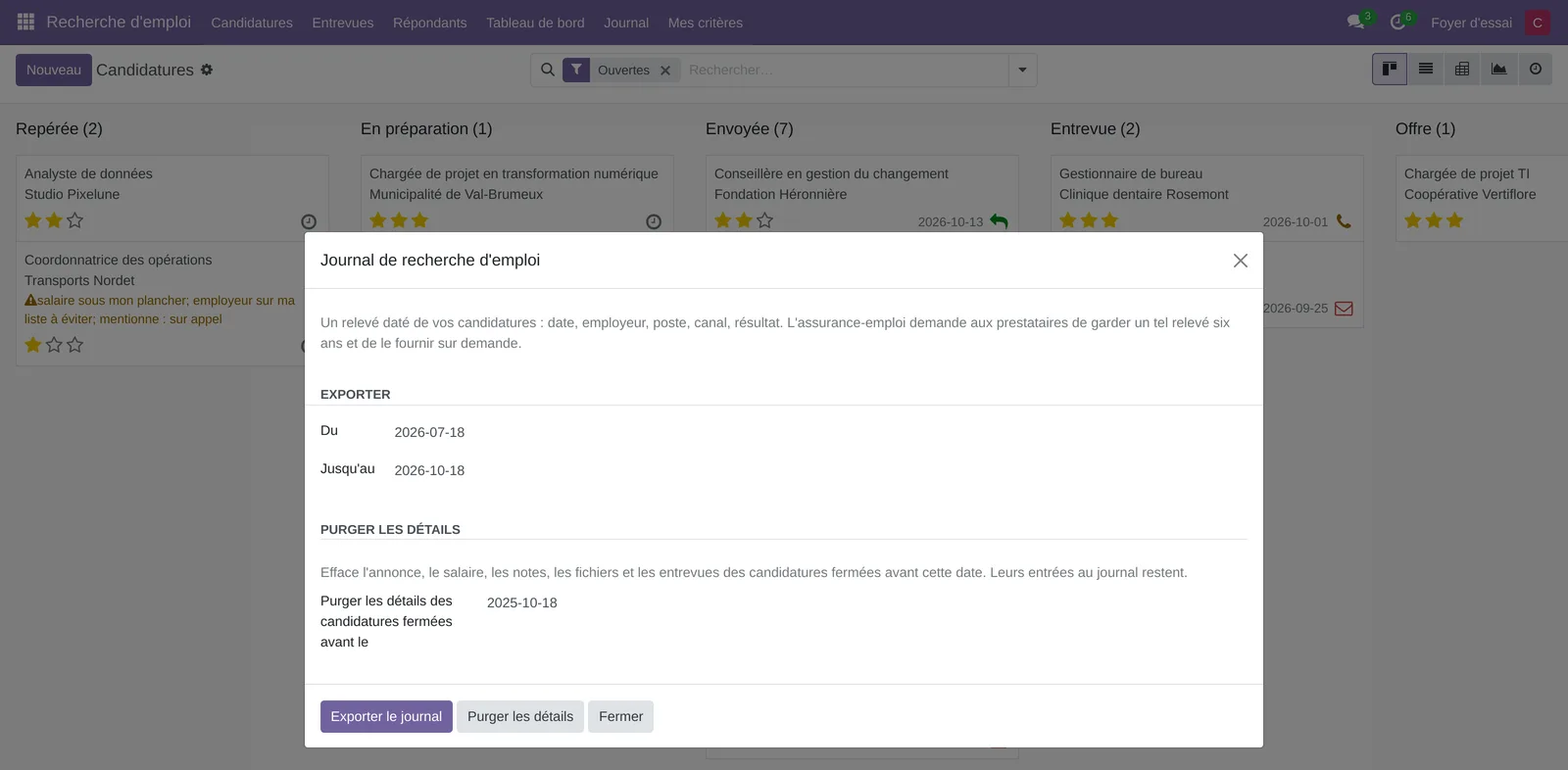Open the activities clock icon in navbar

(x=1398, y=22)
